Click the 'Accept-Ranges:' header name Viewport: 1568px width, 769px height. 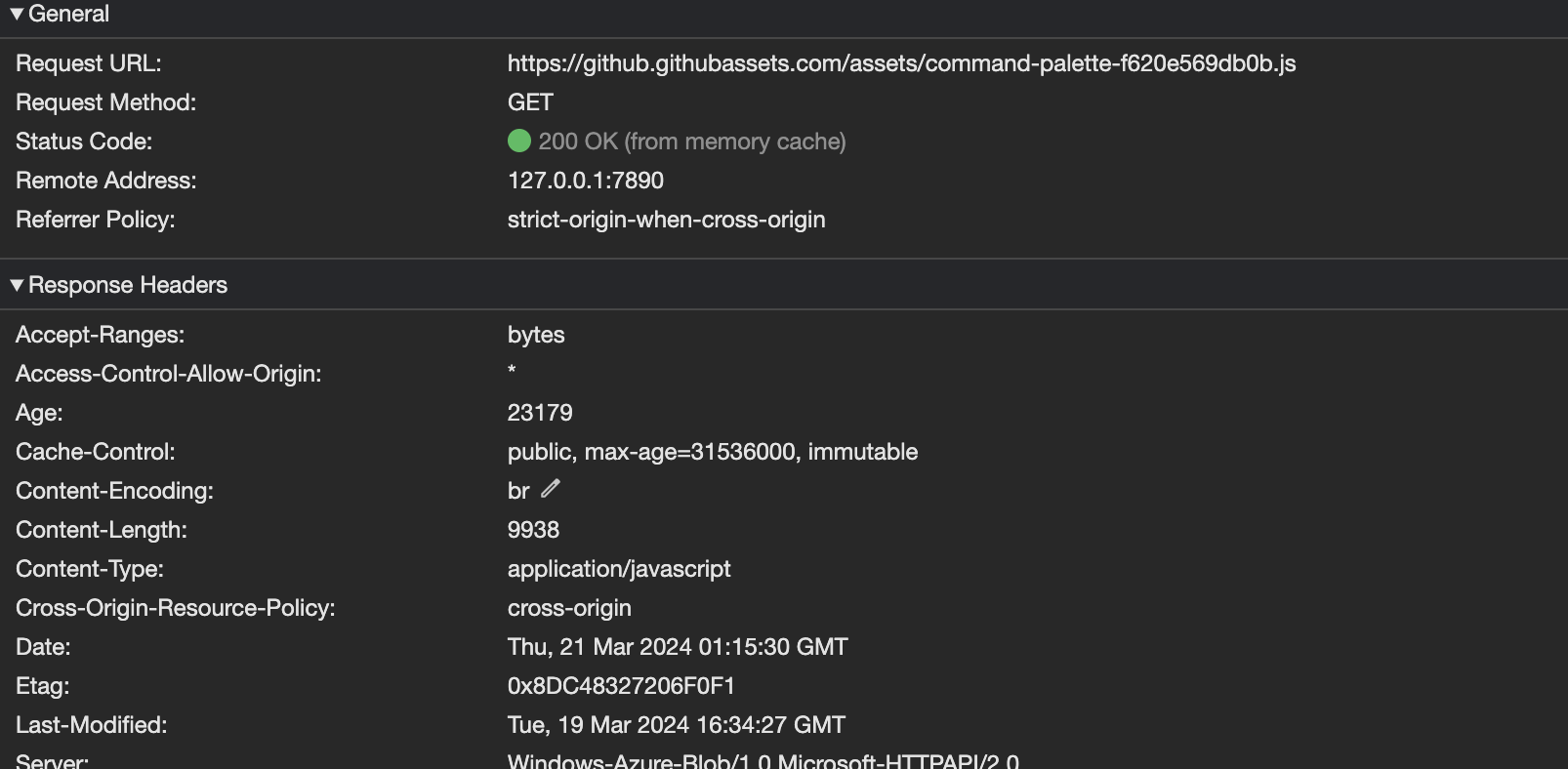(100, 335)
